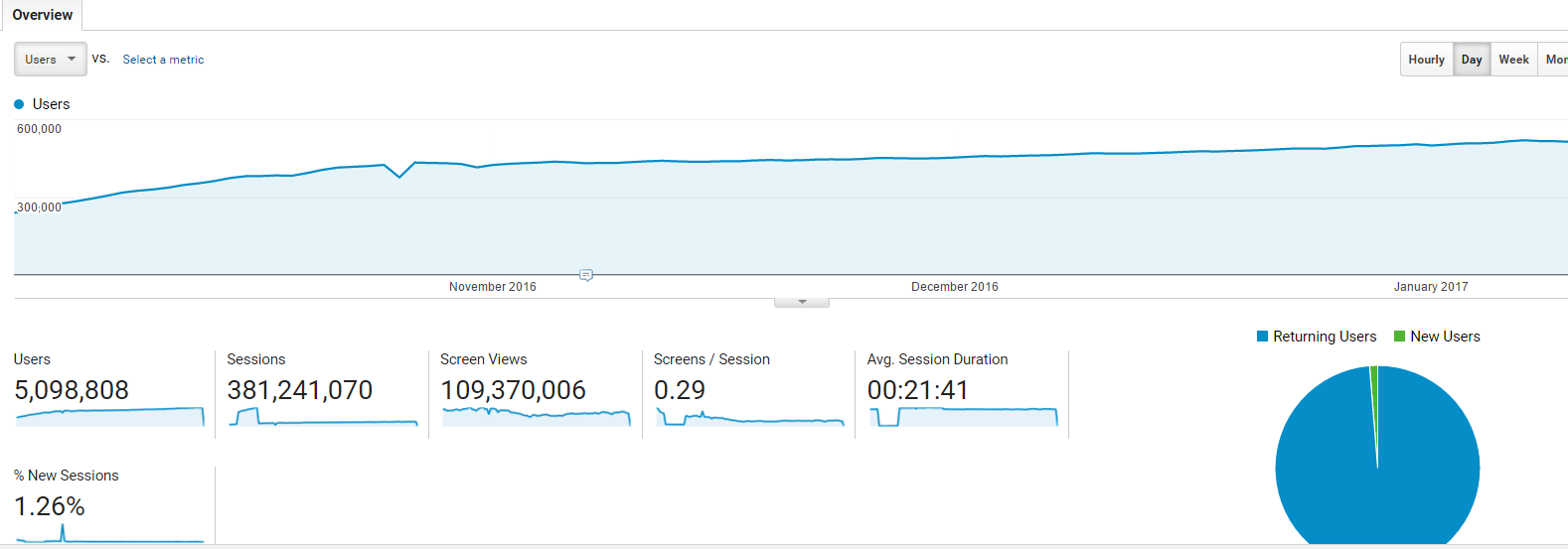Expand the annotations drawer arrow below chart
1568x549 pixels.
(x=802, y=302)
